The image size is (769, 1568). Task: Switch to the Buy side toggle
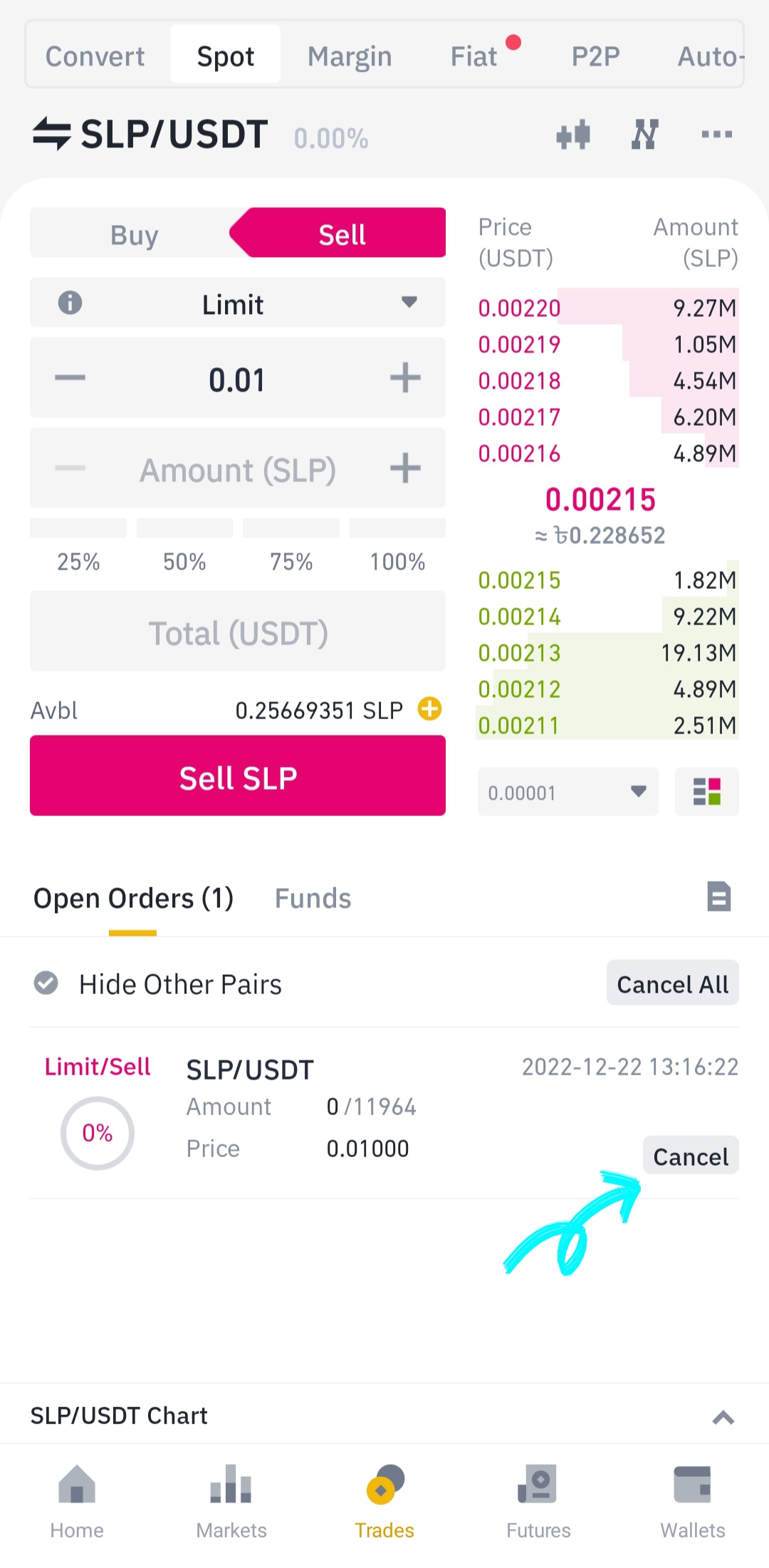click(134, 233)
